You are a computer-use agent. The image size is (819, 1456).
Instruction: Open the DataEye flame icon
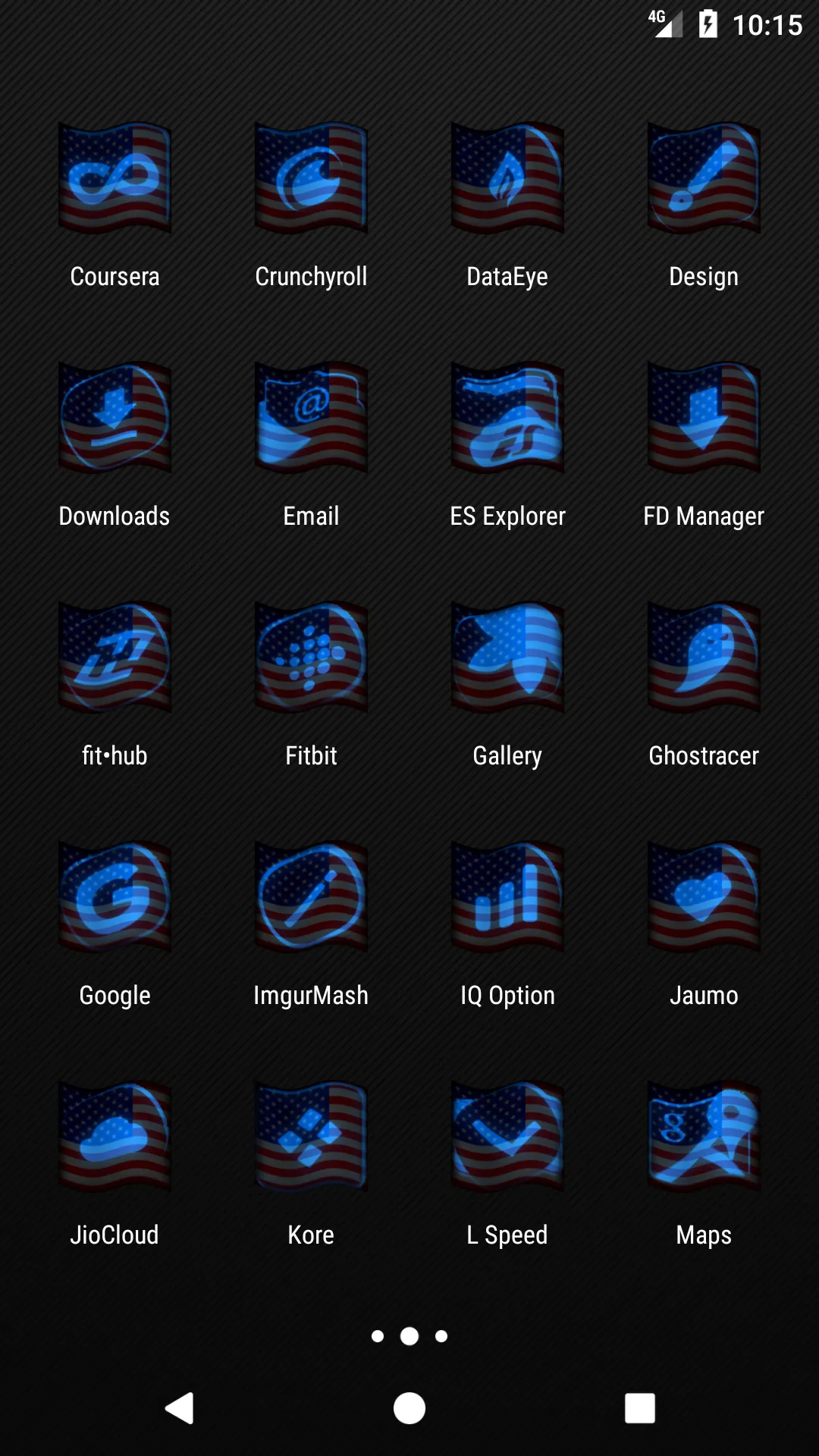tap(507, 177)
